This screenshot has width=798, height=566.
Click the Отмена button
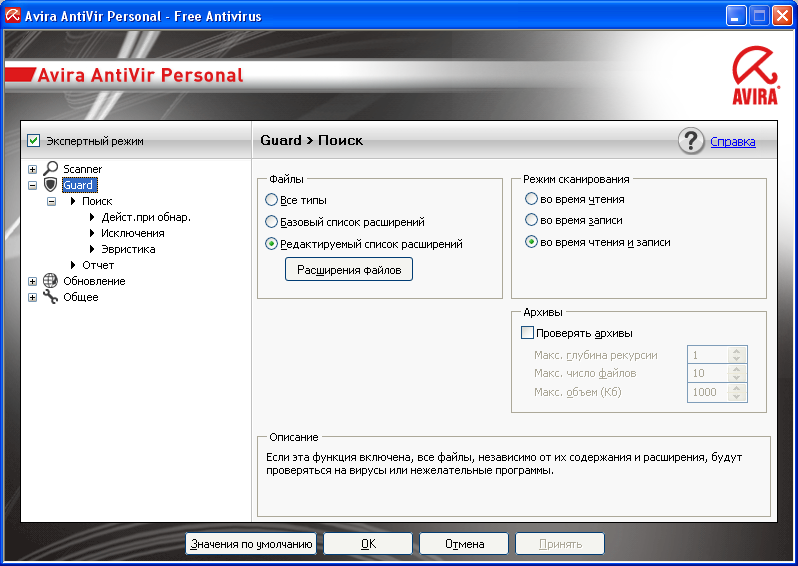pyautogui.click(x=464, y=544)
